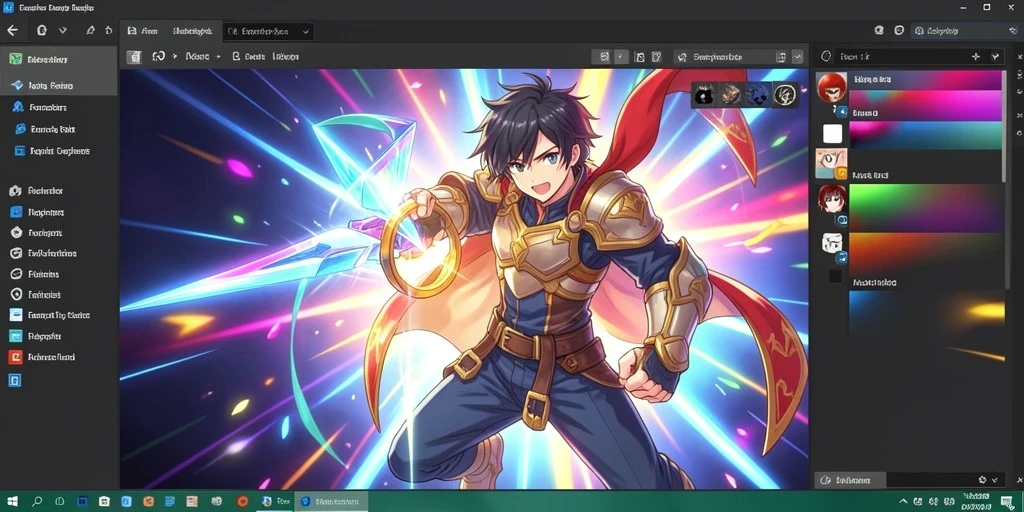Click the circle icon at the right panel's top-left
The image size is (1024, 512).
(825, 57)
